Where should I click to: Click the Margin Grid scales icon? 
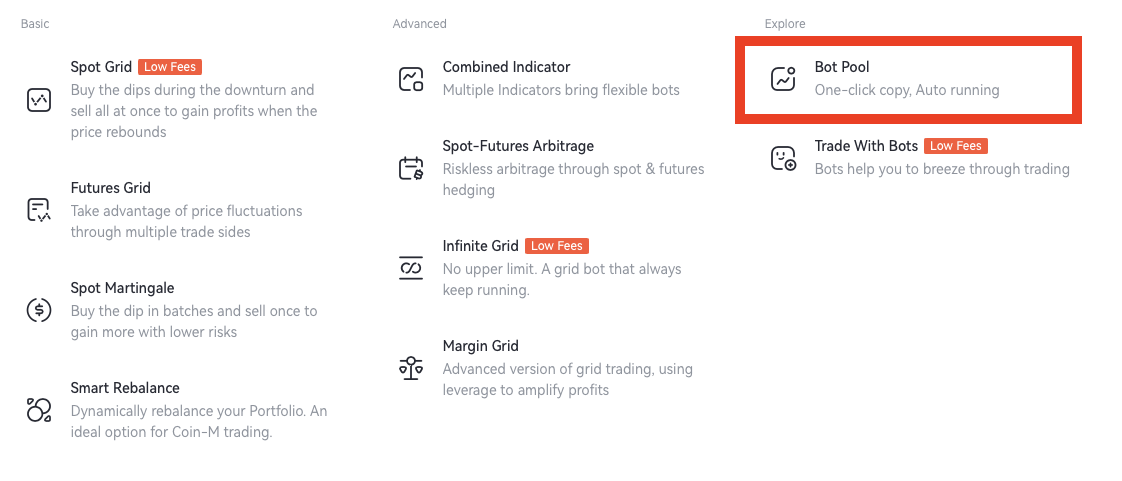(411, 368)
